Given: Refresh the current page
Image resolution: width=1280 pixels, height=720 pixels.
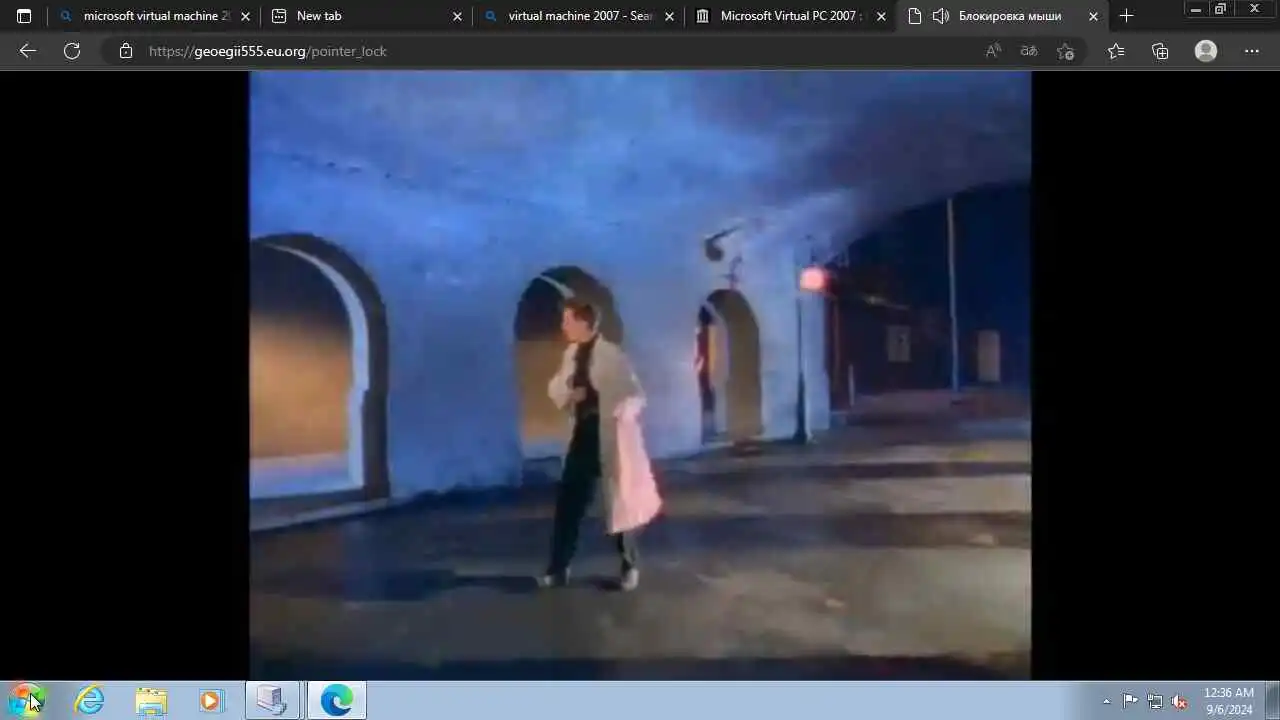Looking at the screenshot, I should click(72, 51).
